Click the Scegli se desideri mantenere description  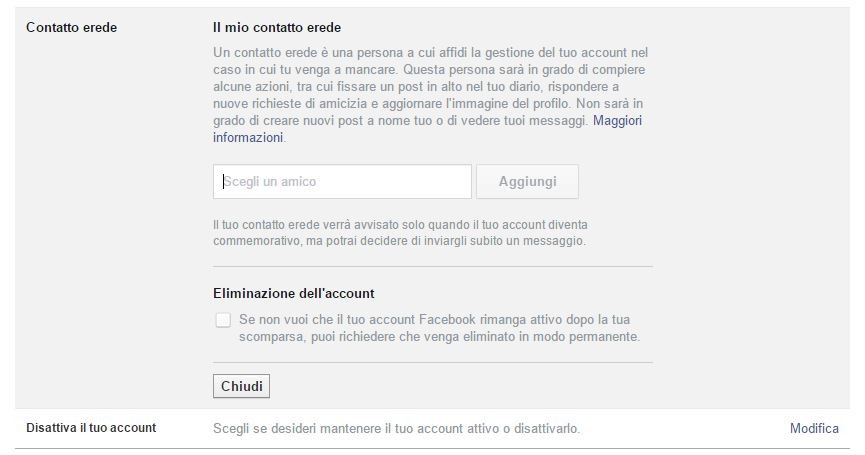[396, 429]
